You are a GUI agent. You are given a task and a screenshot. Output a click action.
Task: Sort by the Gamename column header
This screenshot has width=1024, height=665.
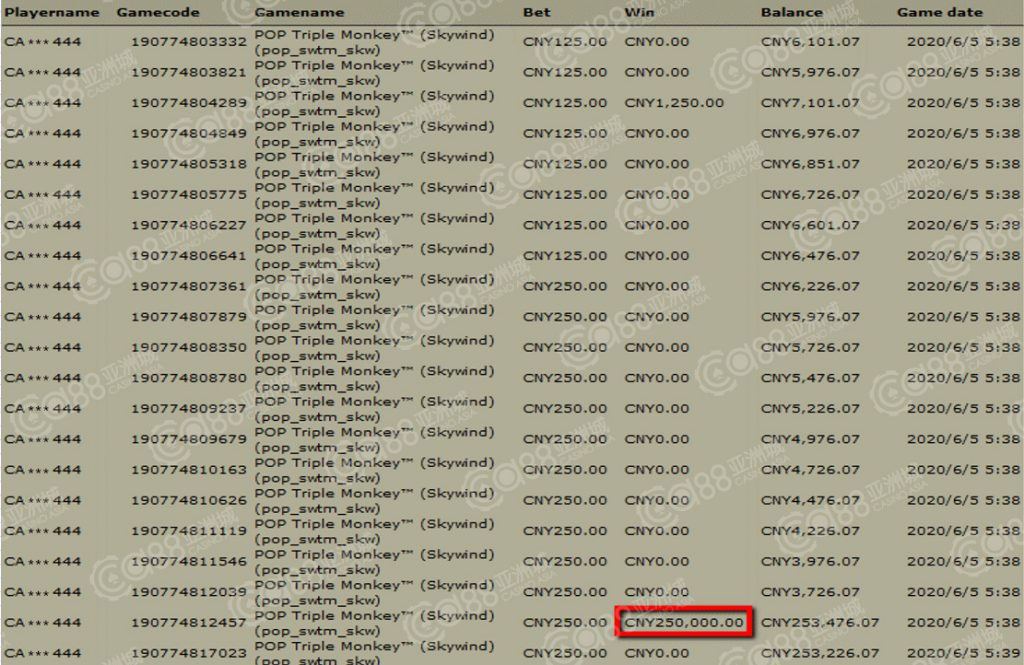click(299, 13)
